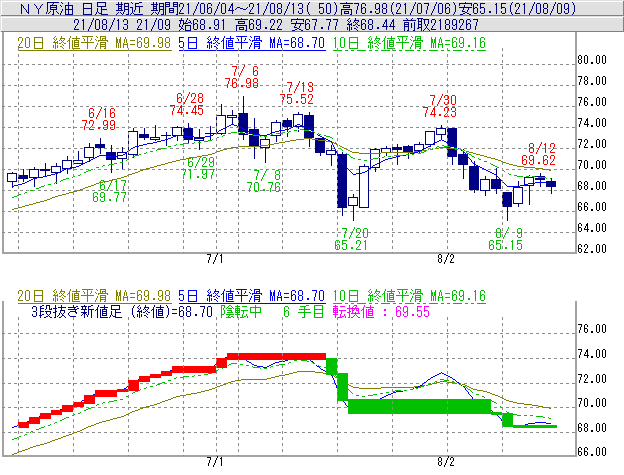Viewport: 624px width, 475px height.
Task: Click the 8/12 69.62 high label
Action: (x=538, y=154)
